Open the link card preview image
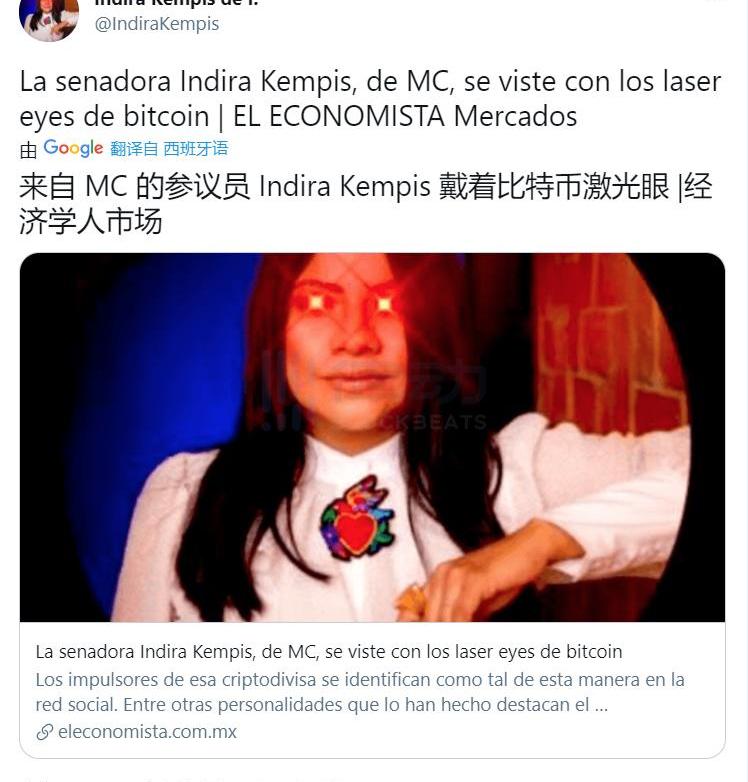The width and height of the screenshot is (748, 782). [x=372, y=437]
